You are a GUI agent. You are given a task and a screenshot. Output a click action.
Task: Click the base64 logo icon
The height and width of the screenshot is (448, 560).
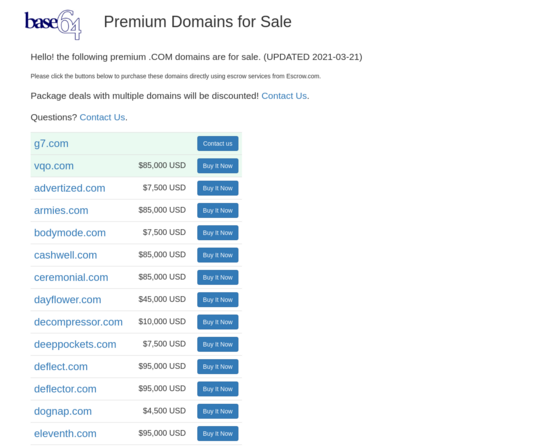click(53, 24)
